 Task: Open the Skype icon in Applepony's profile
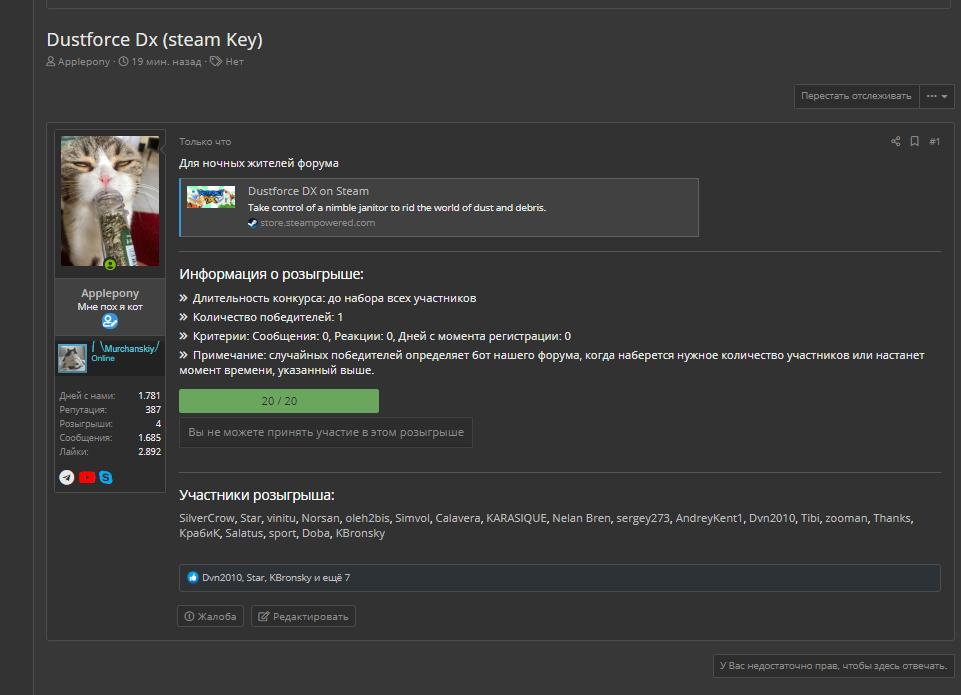click(x=106, y=477)
